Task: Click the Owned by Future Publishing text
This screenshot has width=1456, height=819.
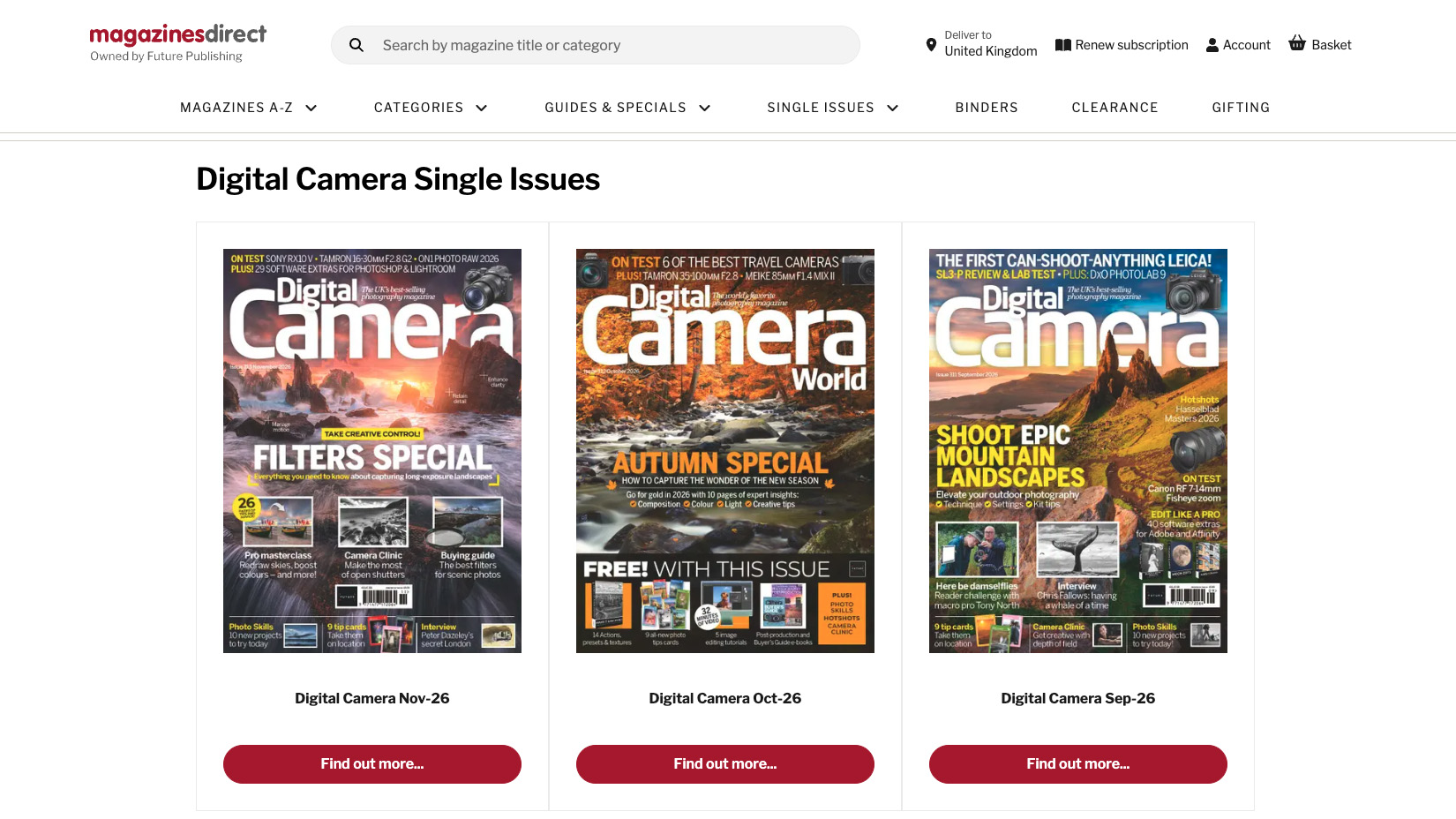Action: tap(166, 56)
